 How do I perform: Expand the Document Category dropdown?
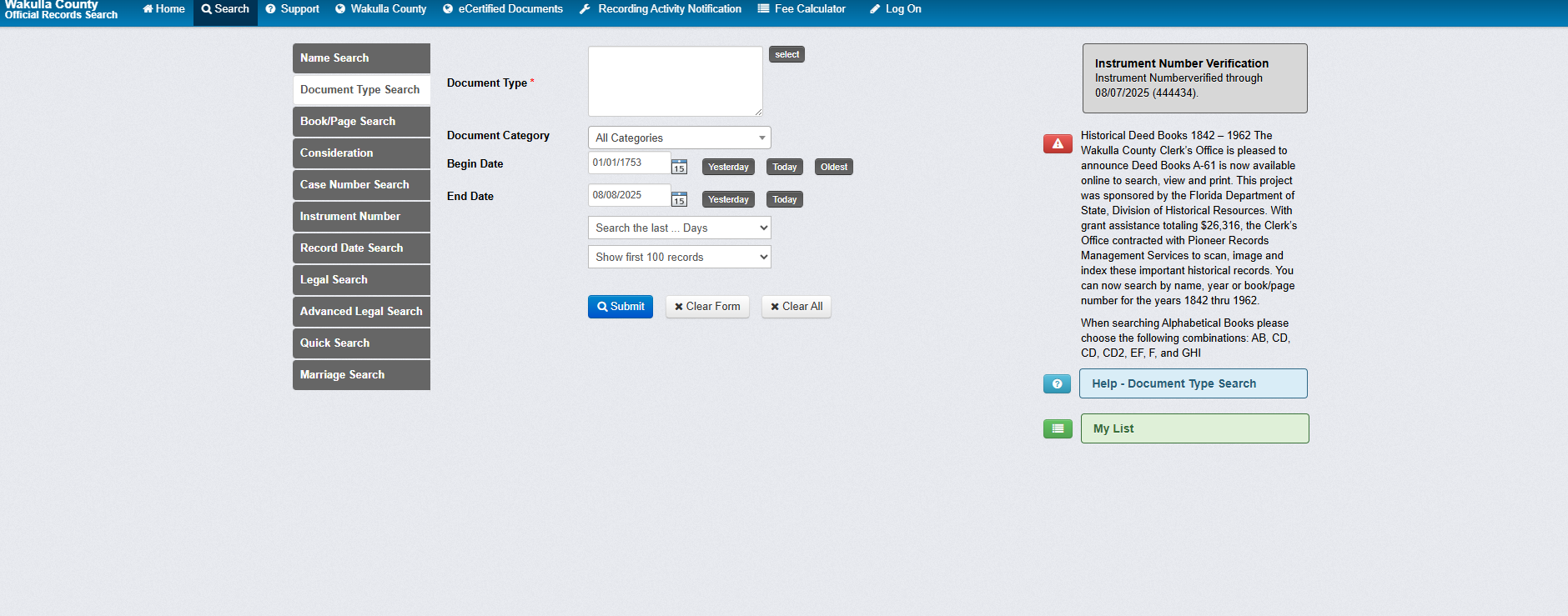[x=679, y=138]
